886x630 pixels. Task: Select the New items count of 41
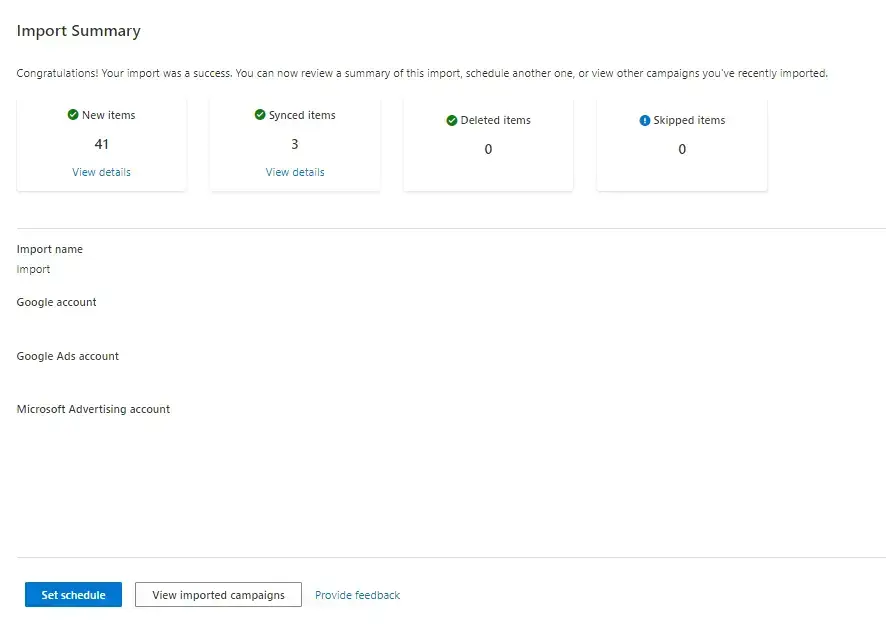[x=101, y=144]
